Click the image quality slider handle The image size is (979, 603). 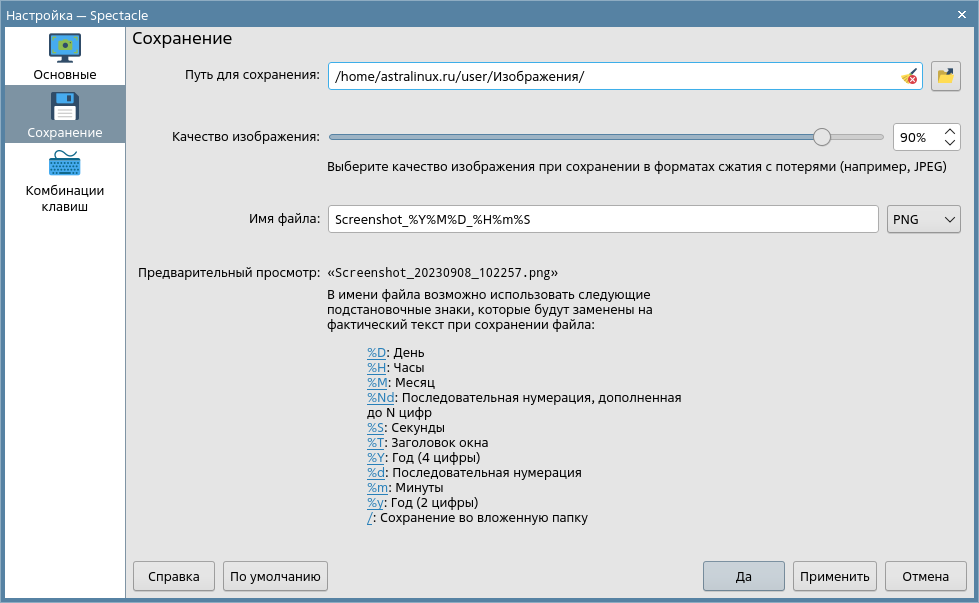pyautogui.click(x=822, y=137)
